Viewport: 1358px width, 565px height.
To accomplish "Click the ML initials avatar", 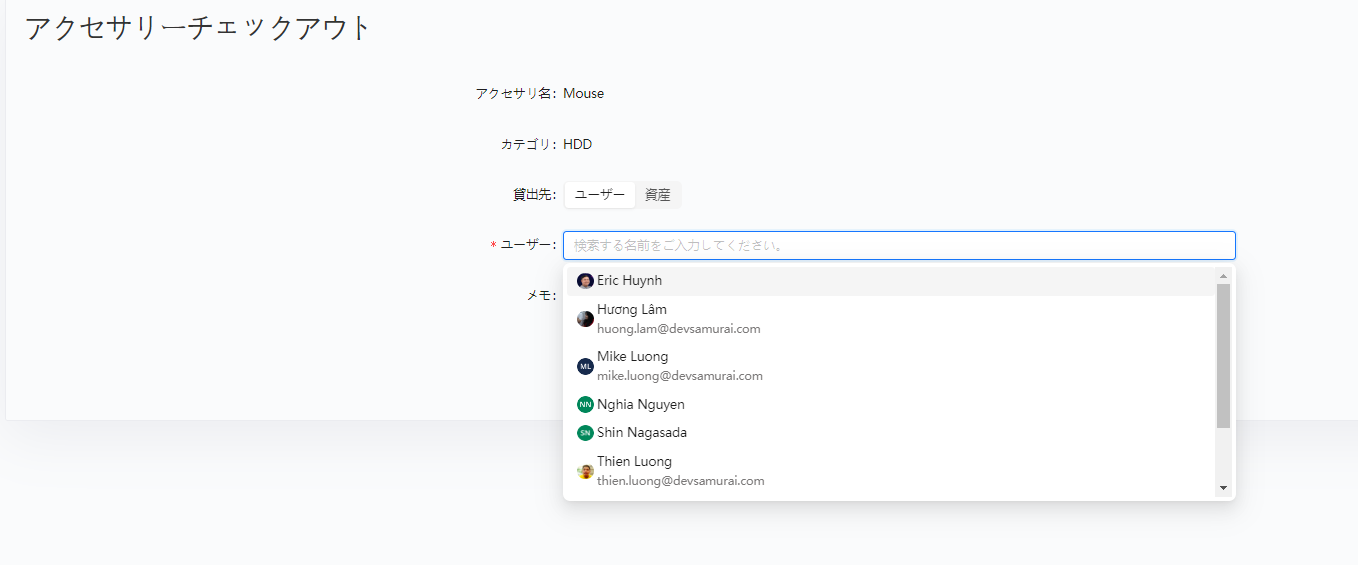I will pos(585,367).
